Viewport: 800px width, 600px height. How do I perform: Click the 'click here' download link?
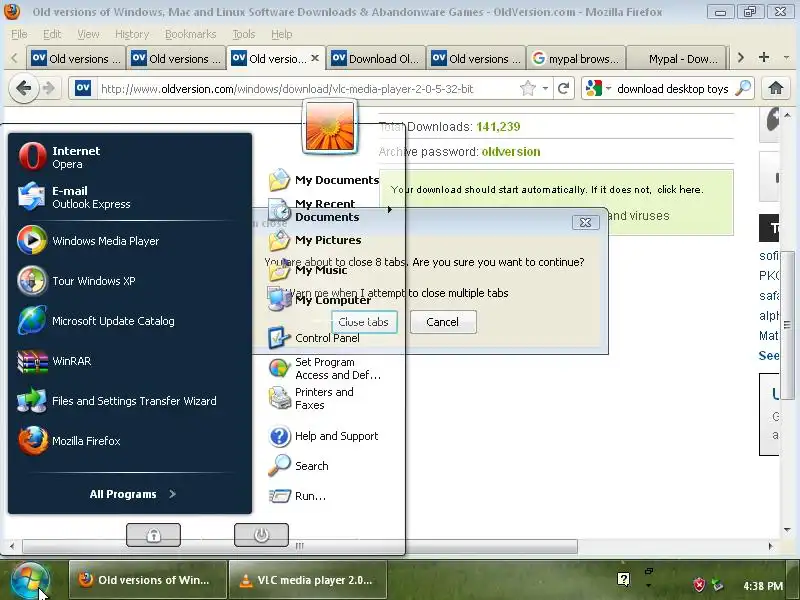(x=679, y=190)
